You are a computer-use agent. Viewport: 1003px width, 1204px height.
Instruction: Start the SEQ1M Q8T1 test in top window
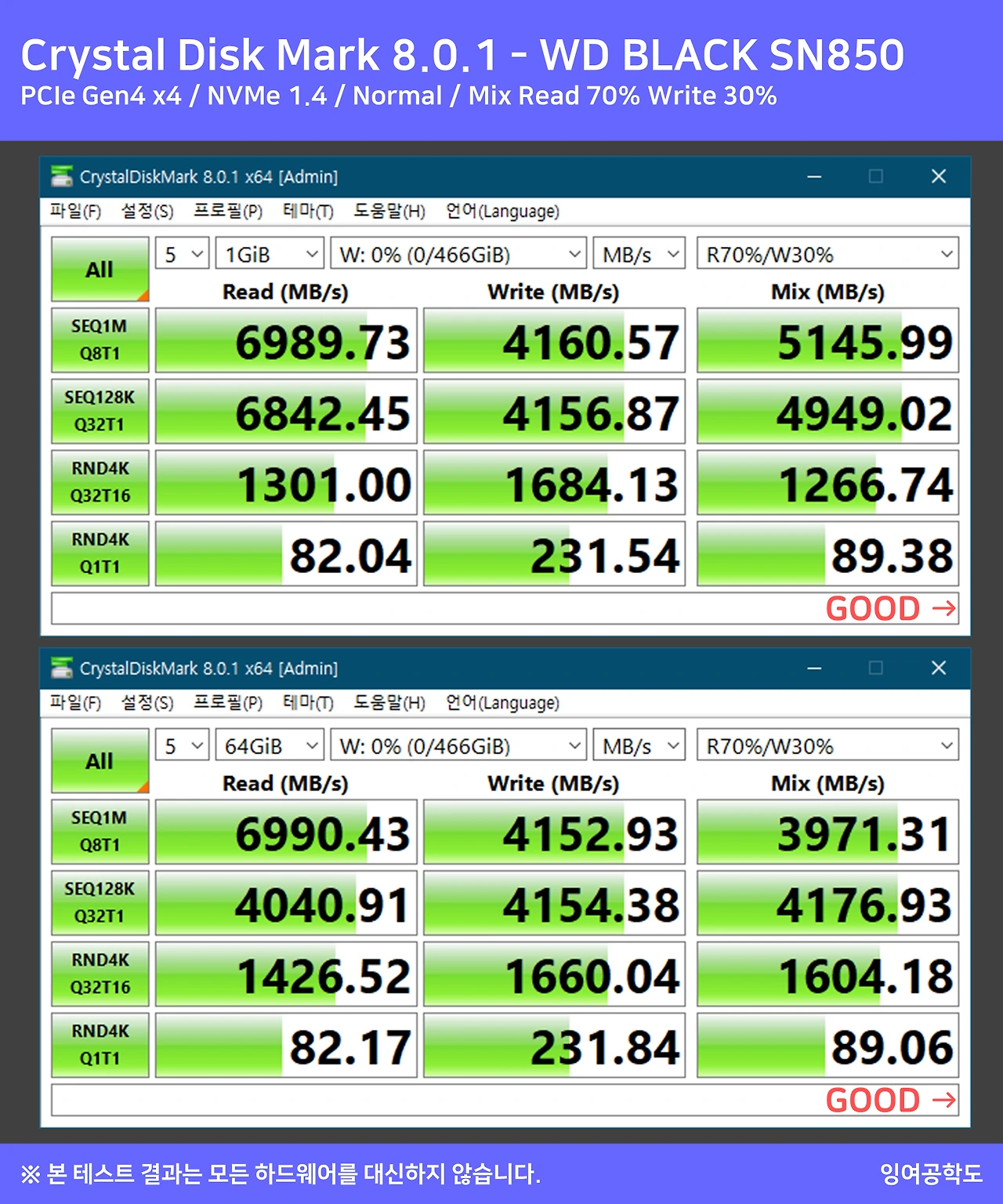tap(100, 339)
